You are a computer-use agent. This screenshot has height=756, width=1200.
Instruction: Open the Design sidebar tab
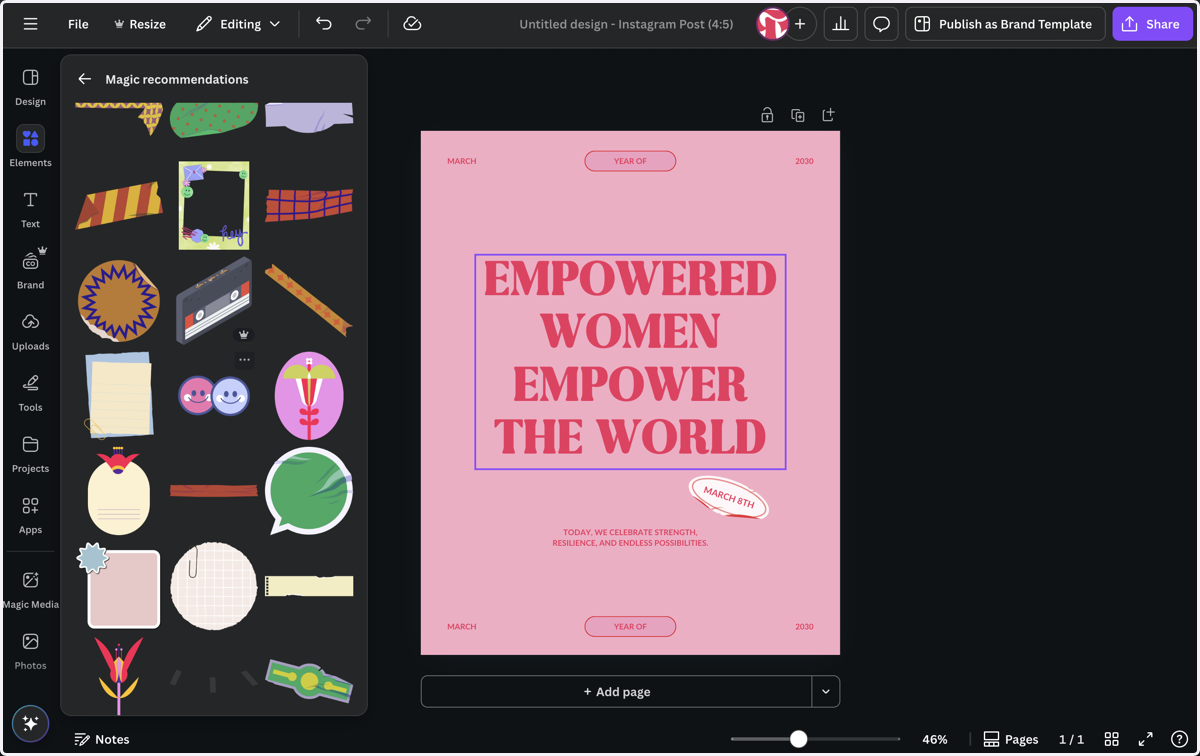pos(30,87)
